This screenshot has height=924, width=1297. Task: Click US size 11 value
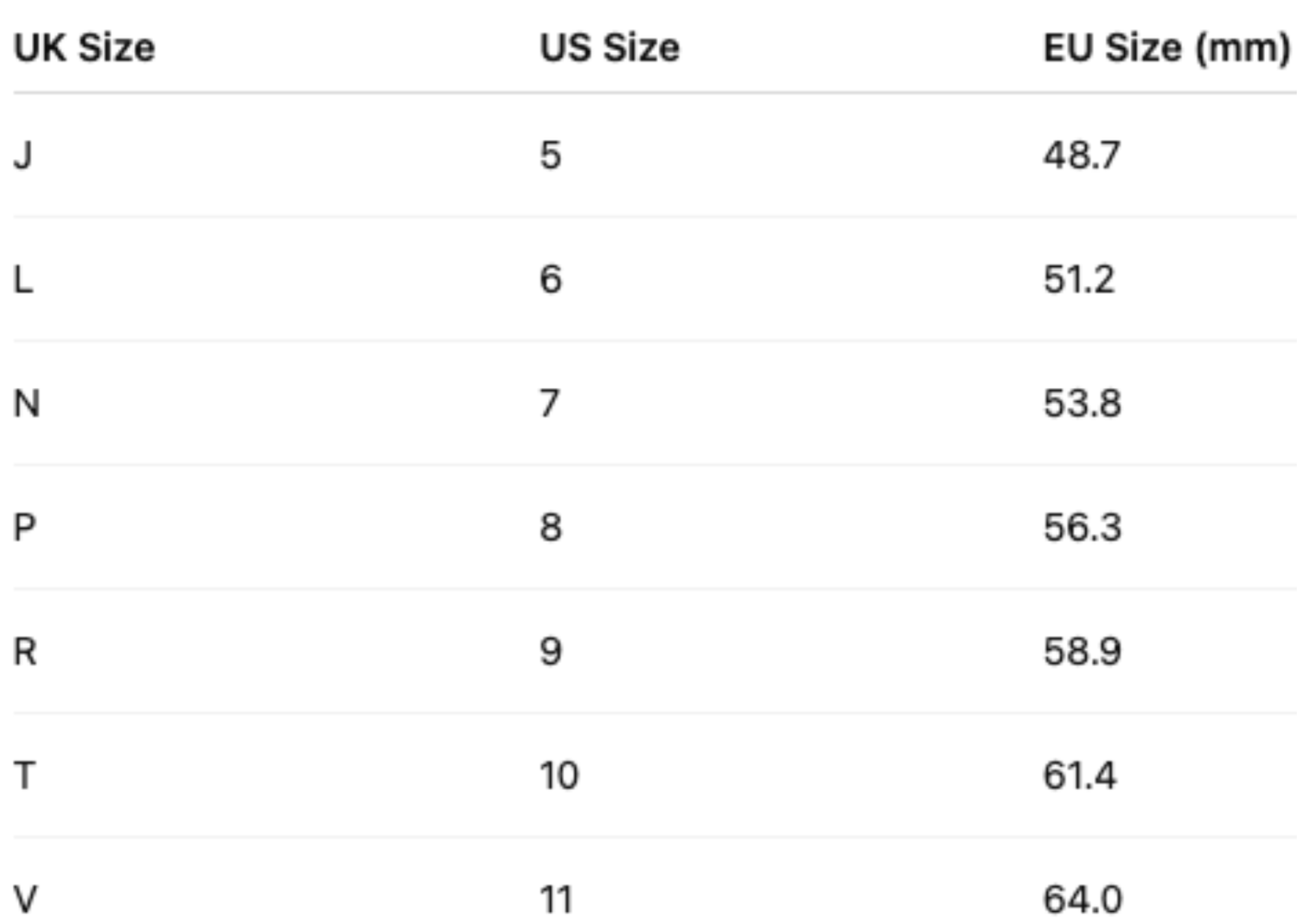(x=557, y=899)
